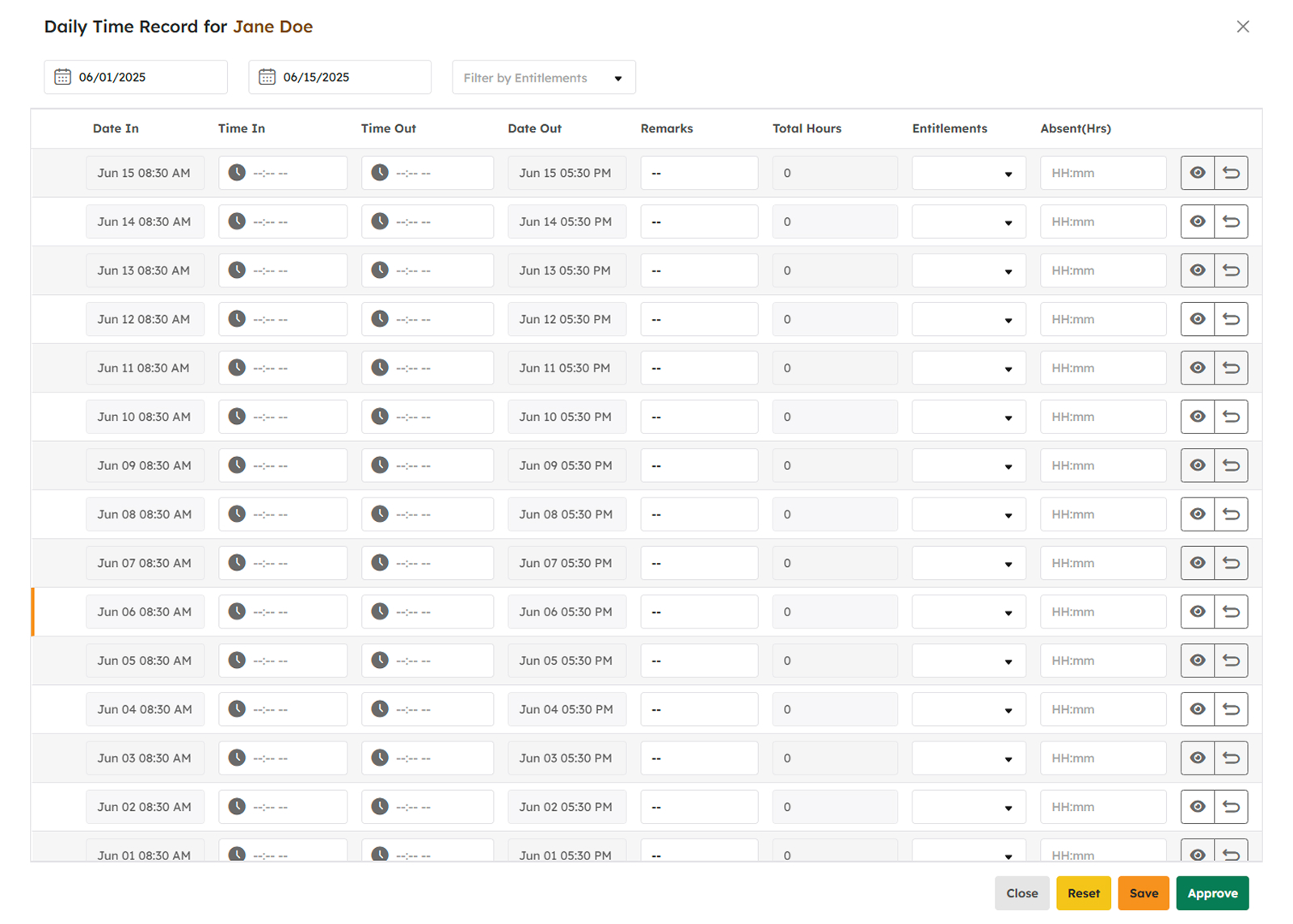The width and height of the screenshot is (1293, 924).
Task: Click the Remarks field for Jun 14
Action: [700, 221]
